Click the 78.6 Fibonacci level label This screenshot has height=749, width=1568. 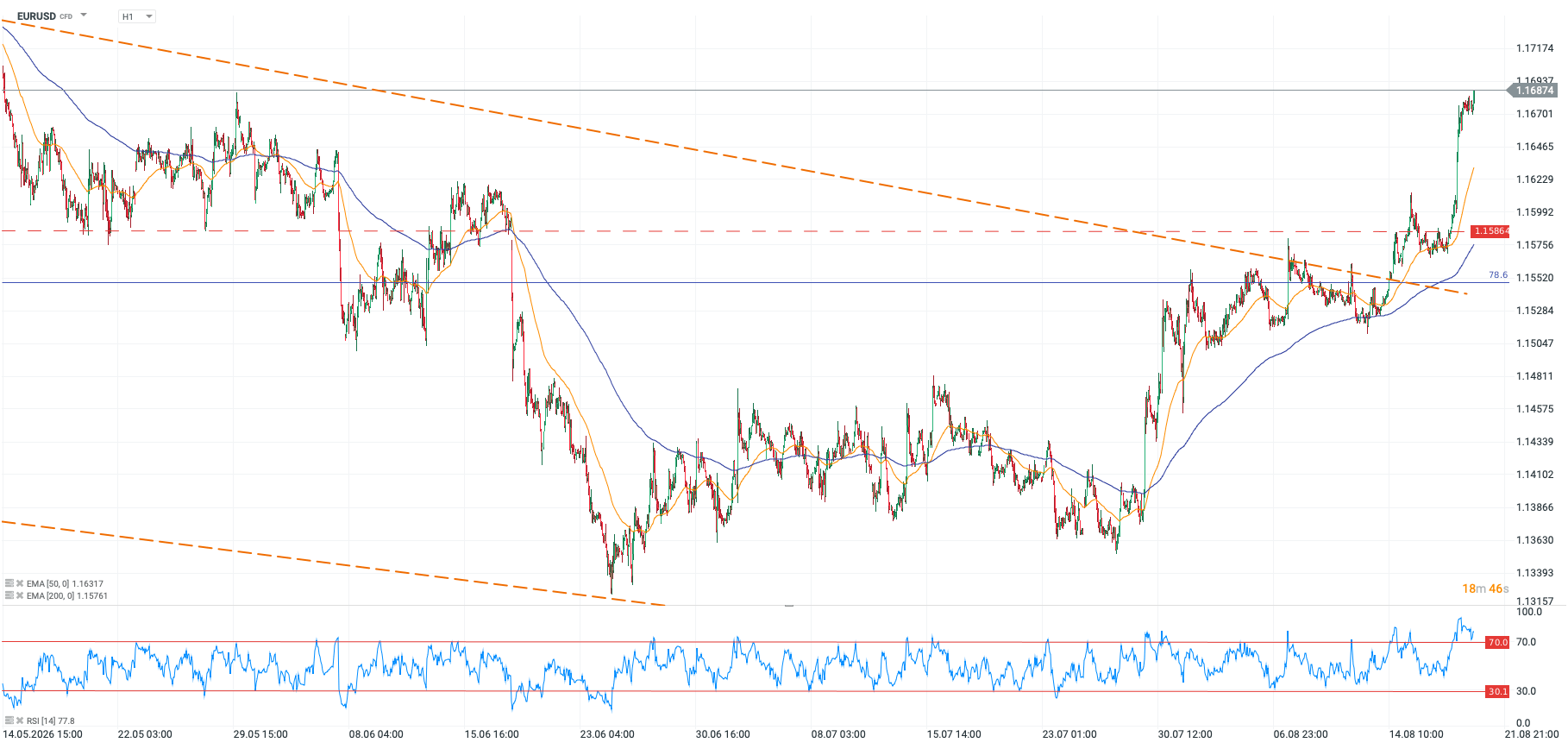coord(1498,275)
